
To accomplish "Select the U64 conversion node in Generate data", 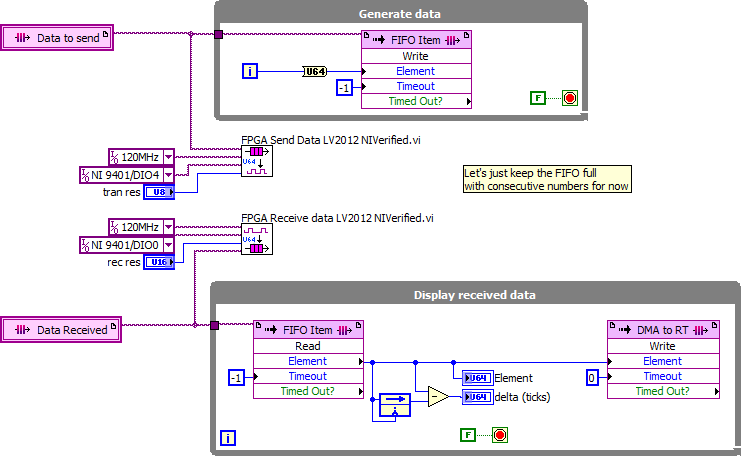I will click(317, 71).
